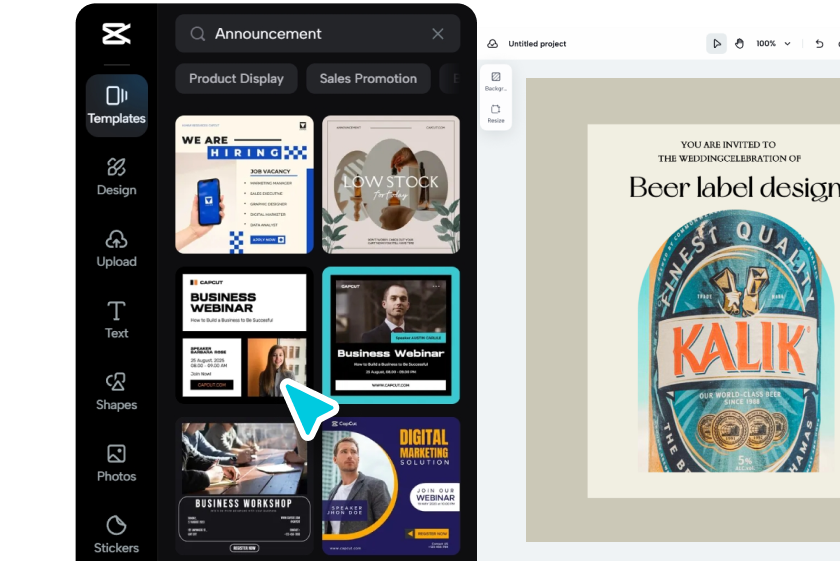Select the Text tool in sidebar
This screenshot has width=840, height=561.
(116, 320)
